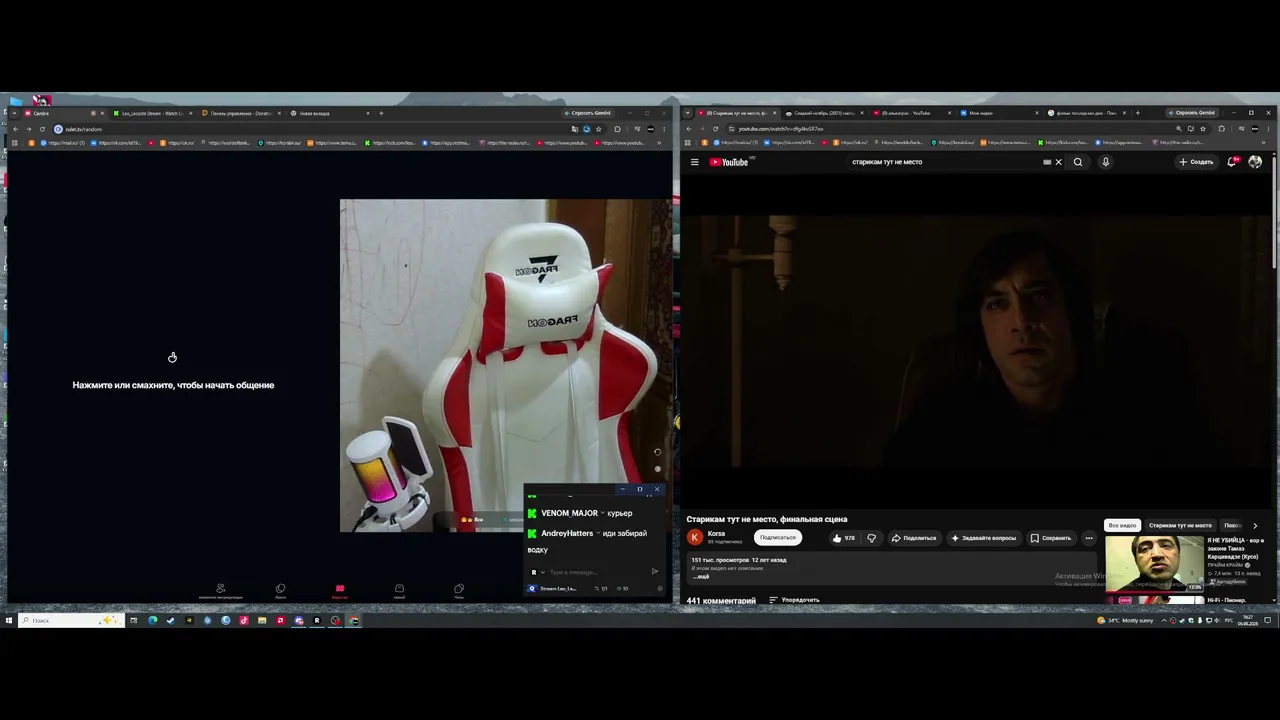Save the video with Сохранить
The image size is (1280, 720).
click(1051, 538)
